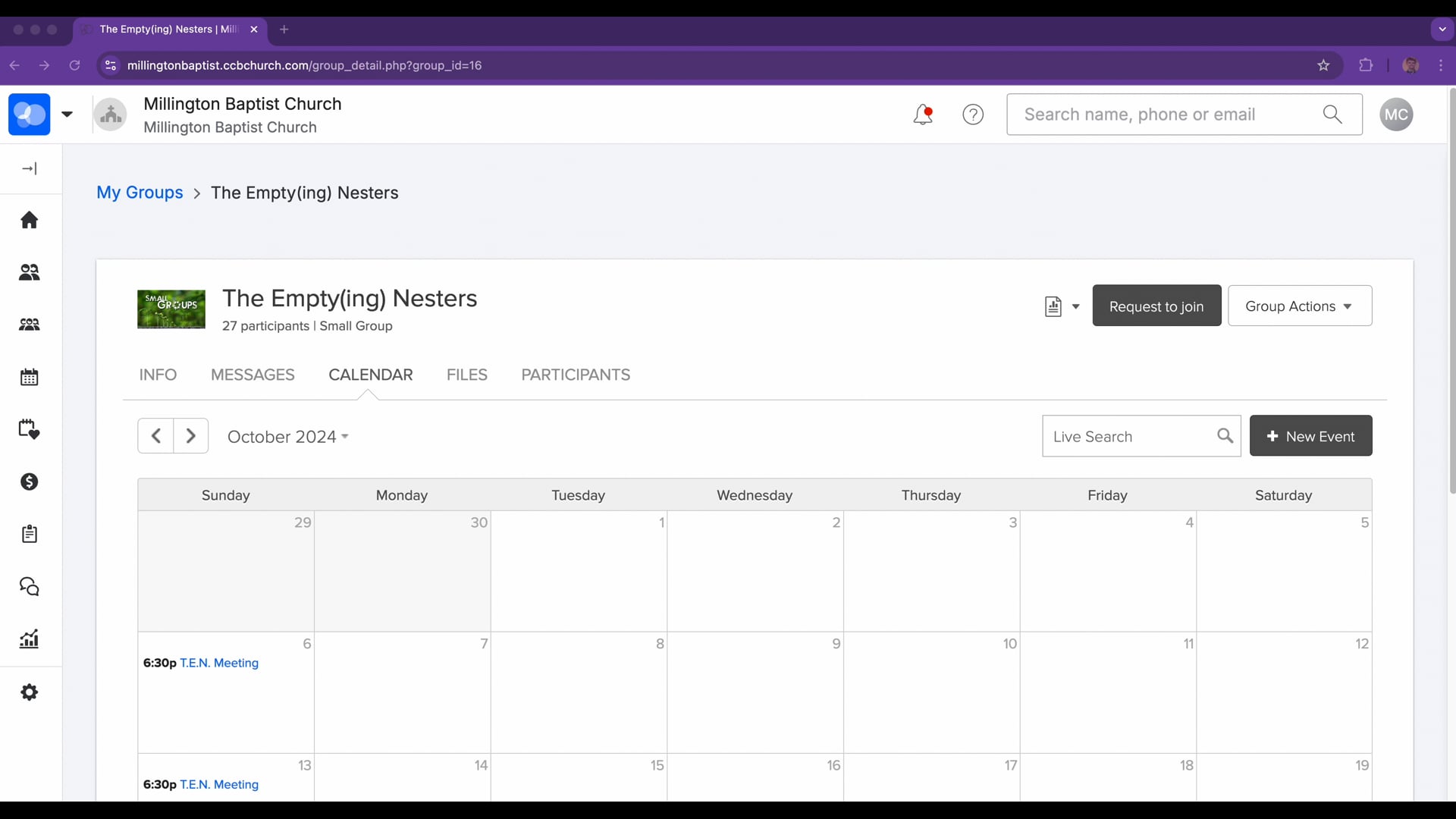This screenshot has height=819, width=1456.
Task: Open the Groups sidebar icon
Action: tap(30, 325)
